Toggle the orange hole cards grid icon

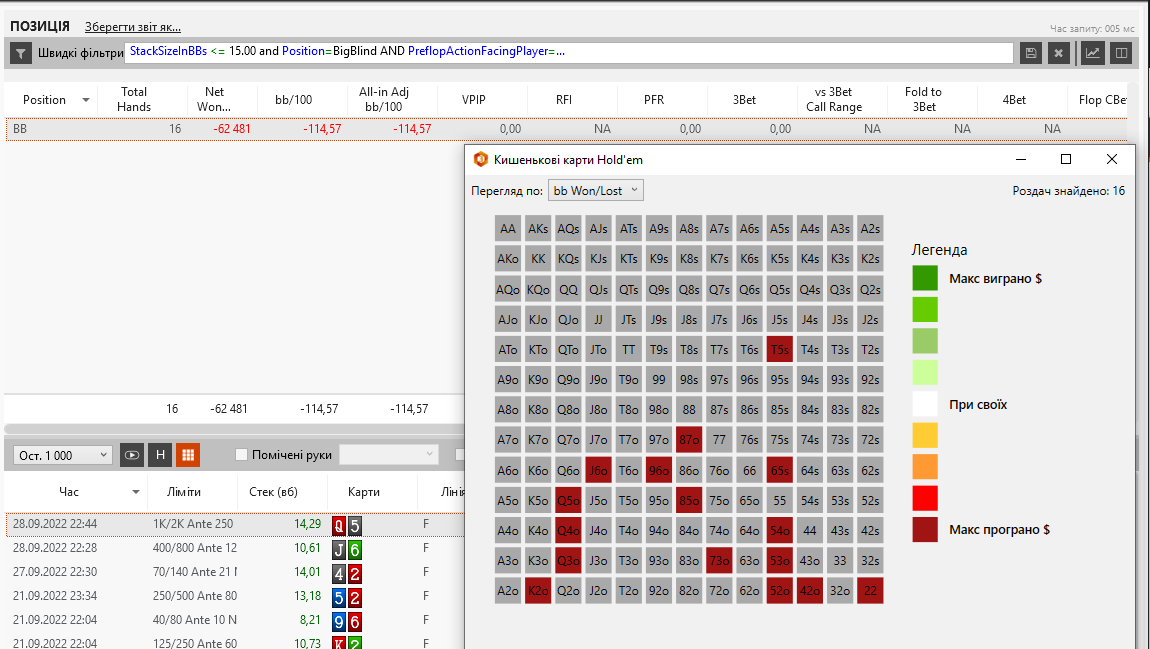pos(188,455)
